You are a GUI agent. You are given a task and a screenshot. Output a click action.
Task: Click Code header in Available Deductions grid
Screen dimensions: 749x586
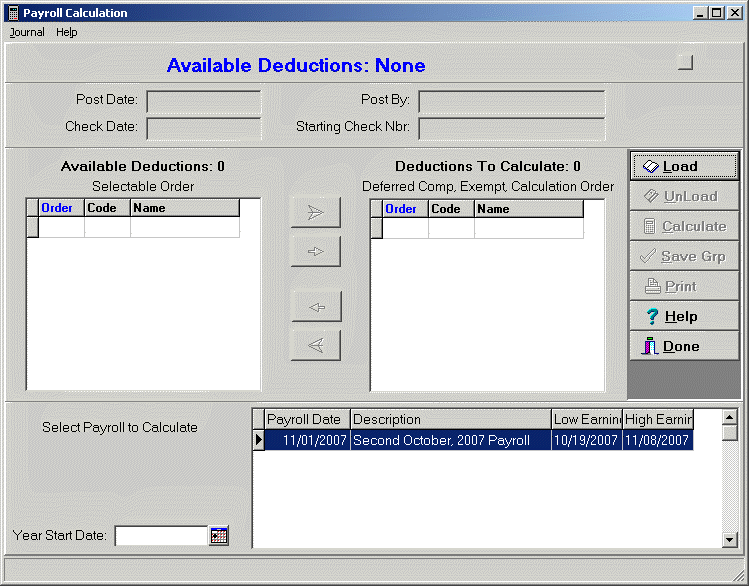(107, 208)
